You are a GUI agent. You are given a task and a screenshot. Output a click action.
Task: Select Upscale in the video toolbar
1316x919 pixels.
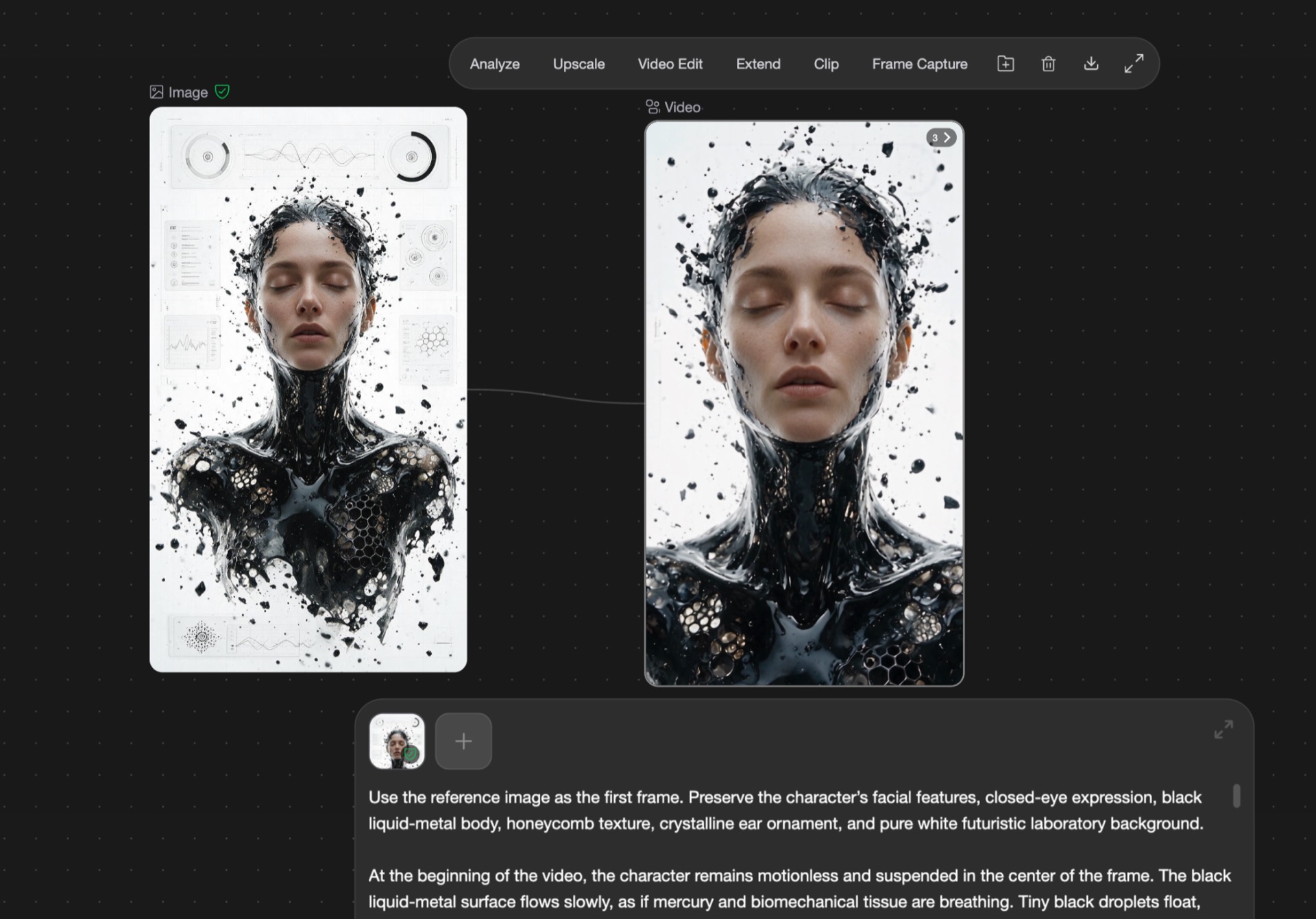point(578,64)
